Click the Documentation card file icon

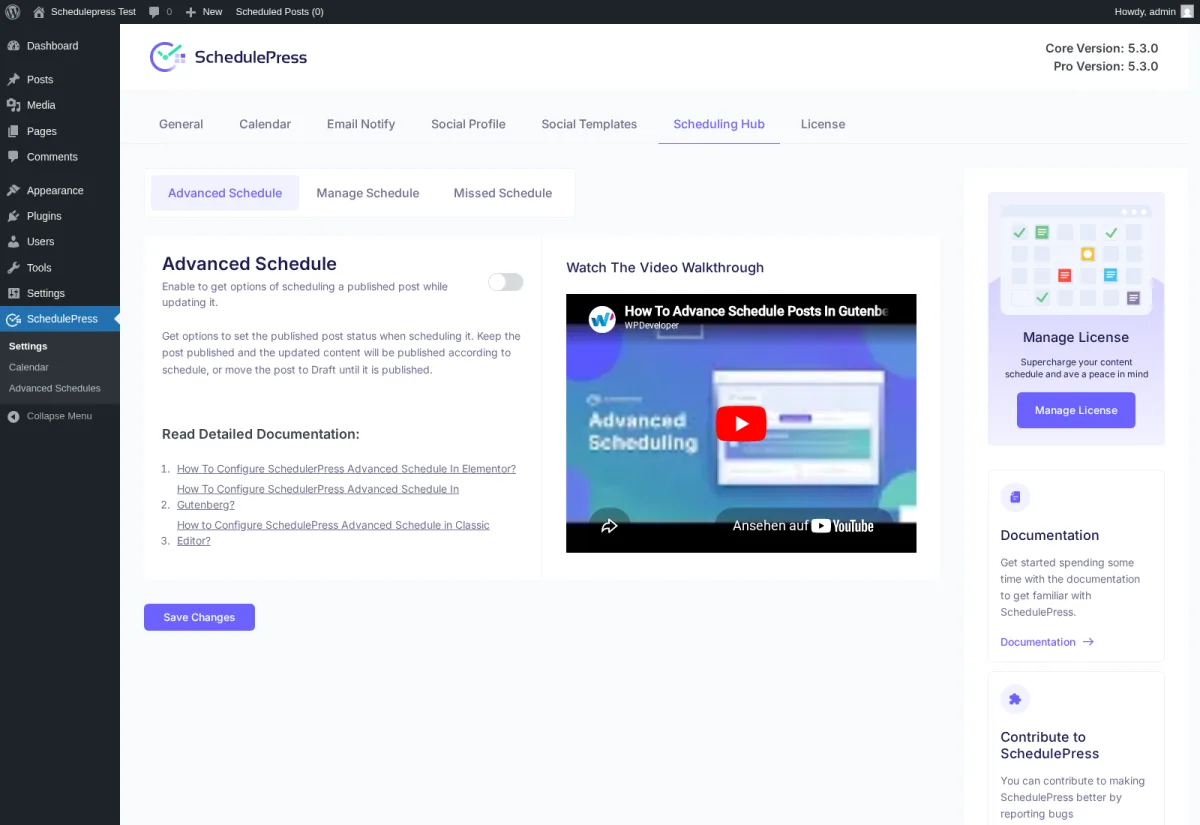[x=1015, y=497]
